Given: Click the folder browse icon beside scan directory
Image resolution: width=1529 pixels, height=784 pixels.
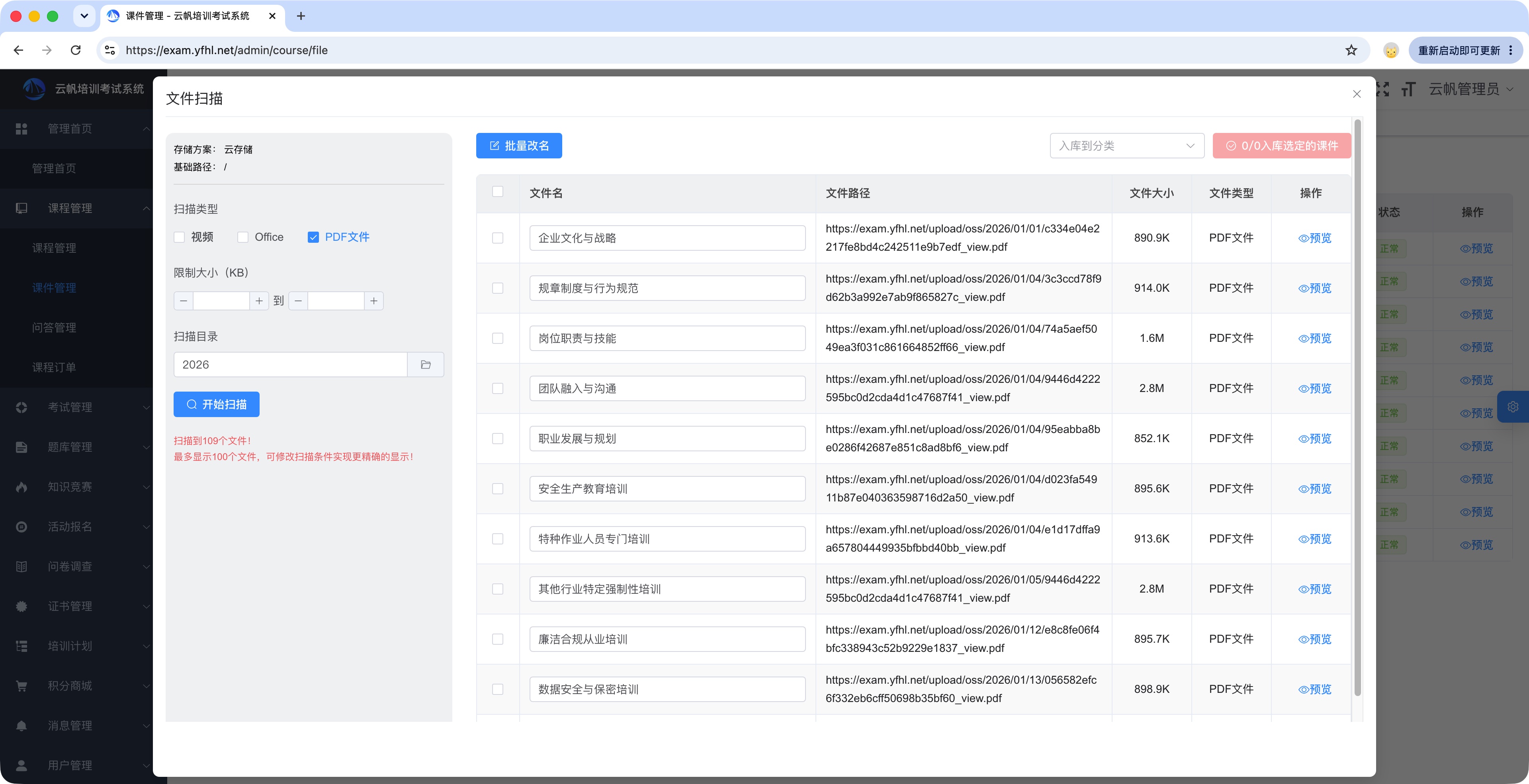Looking at the screenshot, I should 426,365.
